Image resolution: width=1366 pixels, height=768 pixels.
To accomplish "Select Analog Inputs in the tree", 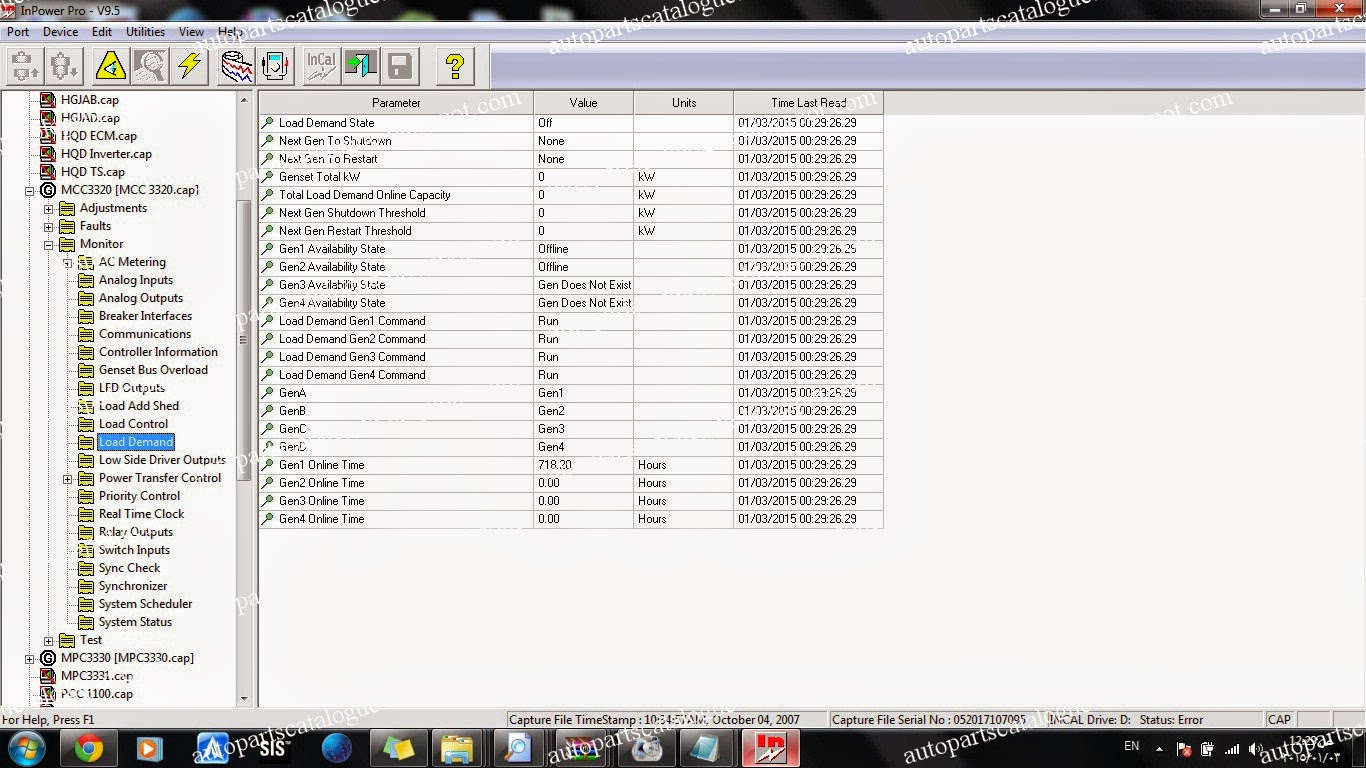I will coord(136,280).
